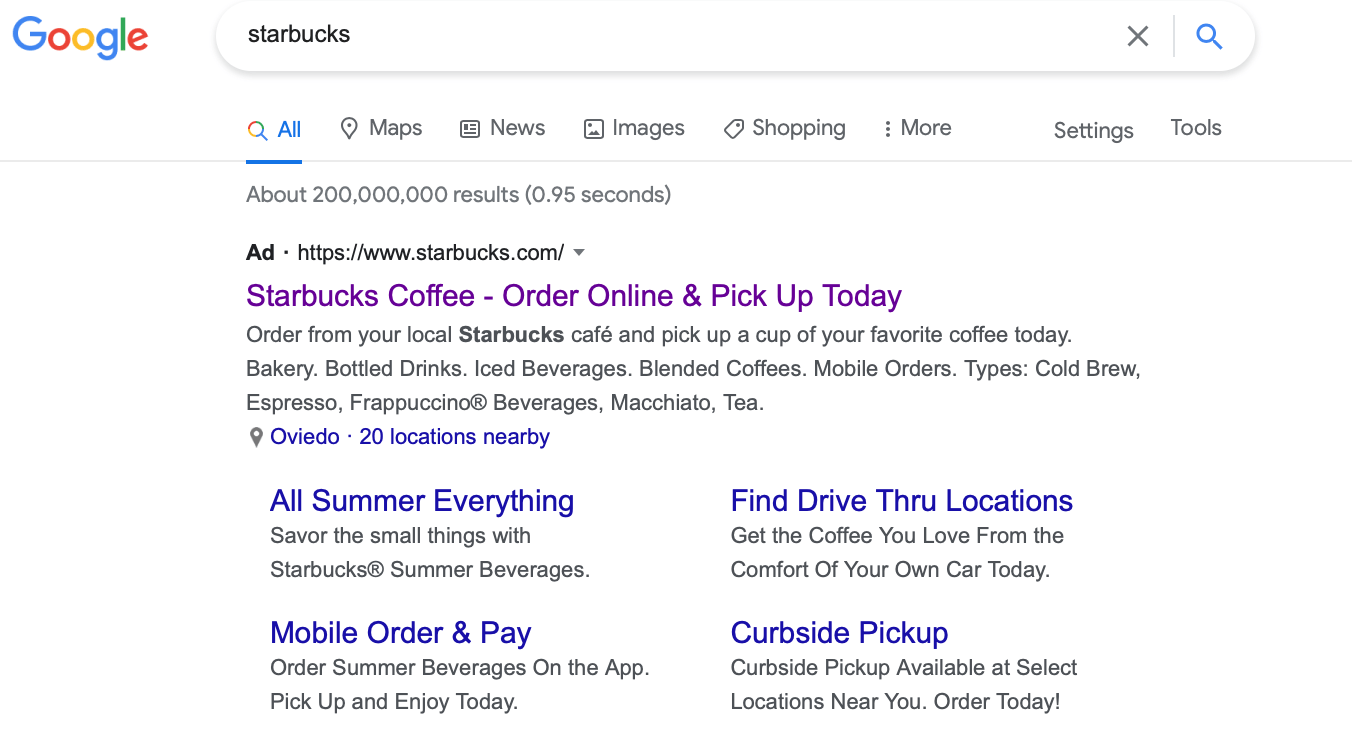Open the Shopping tab

coord(785,128)
